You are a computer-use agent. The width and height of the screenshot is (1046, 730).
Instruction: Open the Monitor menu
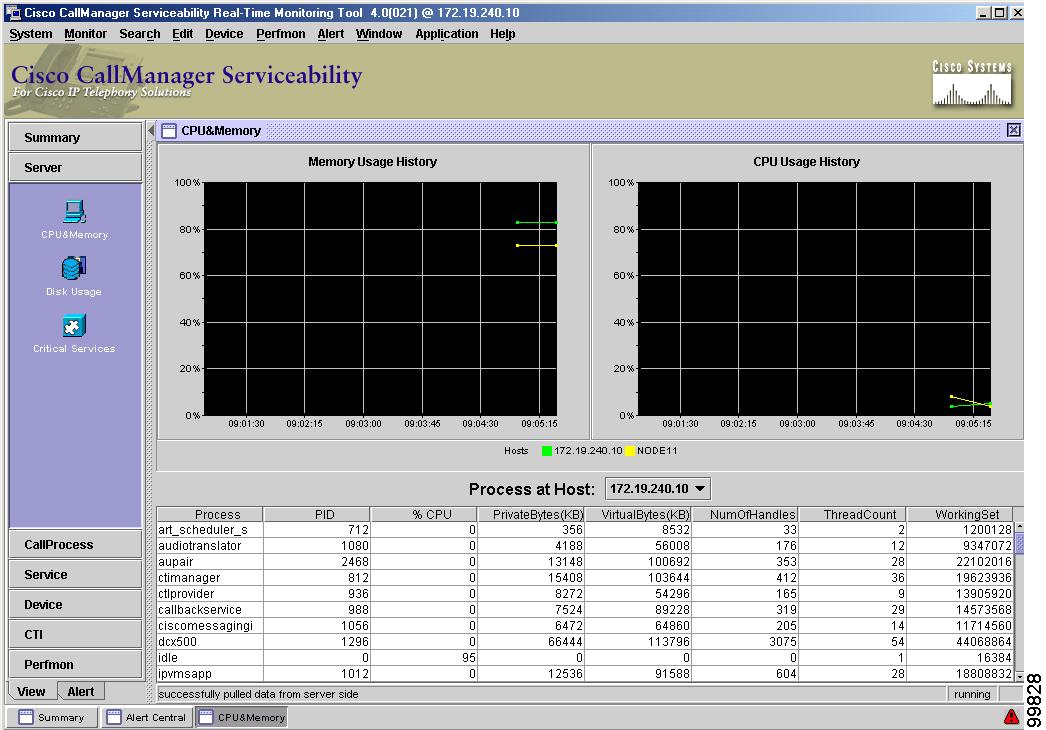85,34
